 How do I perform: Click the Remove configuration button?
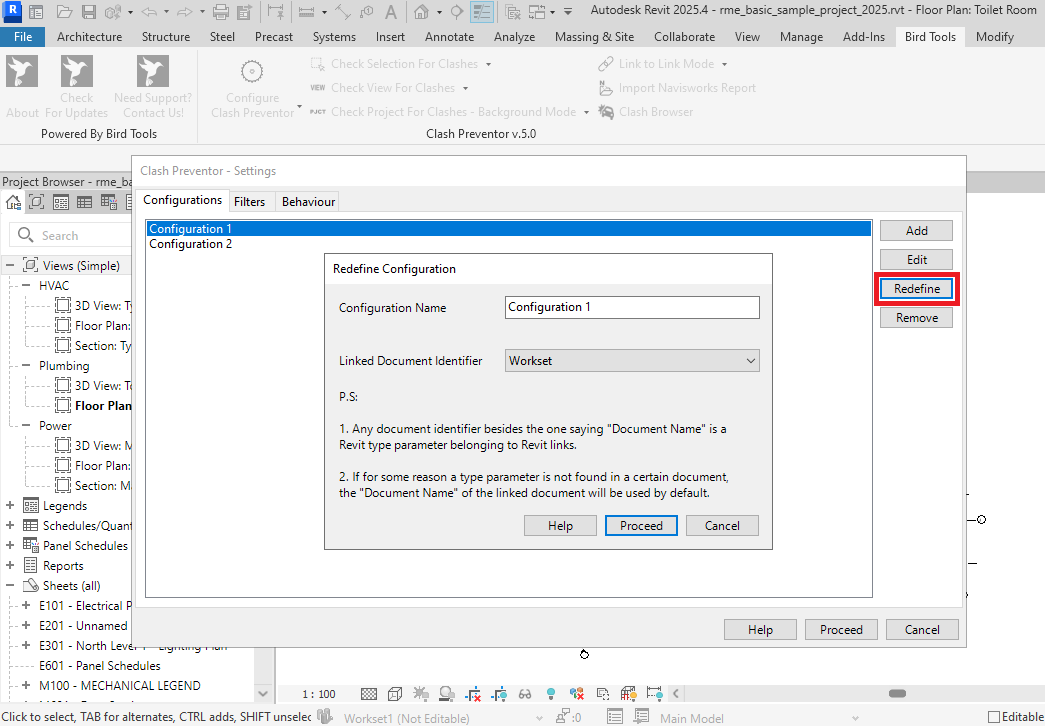pos(916,318)
